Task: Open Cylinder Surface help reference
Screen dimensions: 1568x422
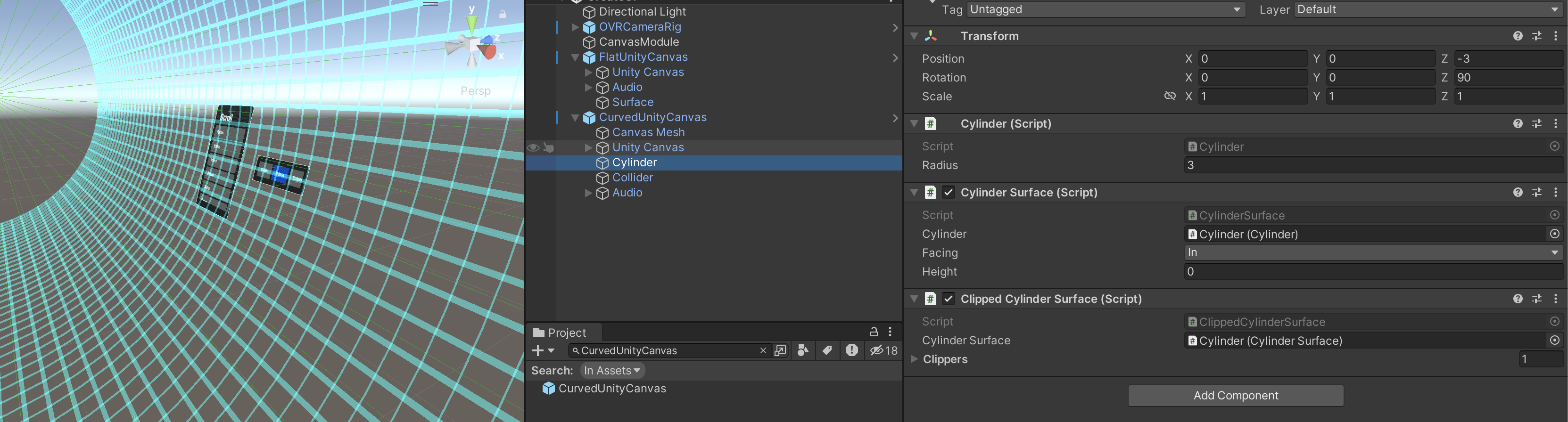Action: [x=1518, y=192]
